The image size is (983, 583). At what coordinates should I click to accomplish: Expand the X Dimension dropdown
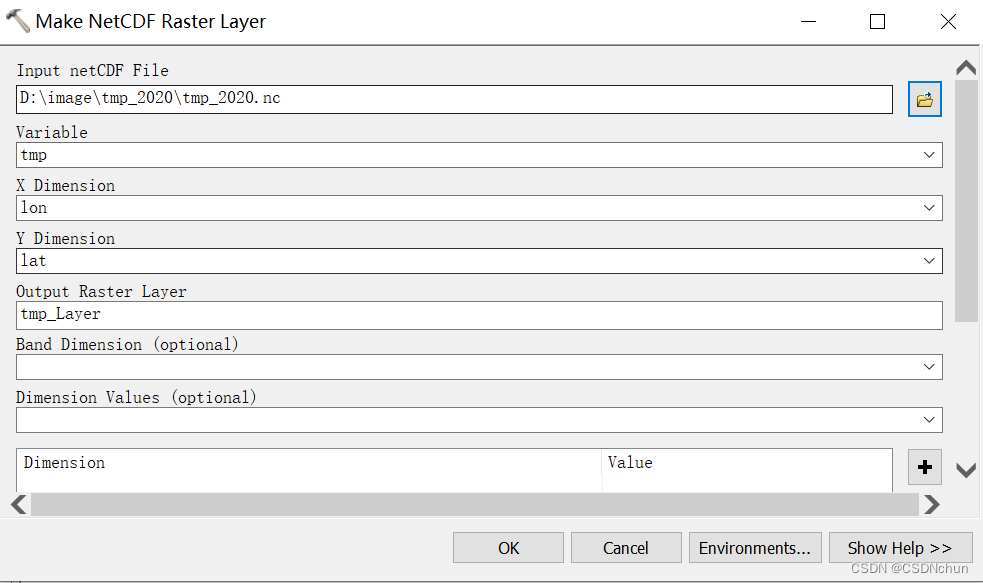[930, 207]
